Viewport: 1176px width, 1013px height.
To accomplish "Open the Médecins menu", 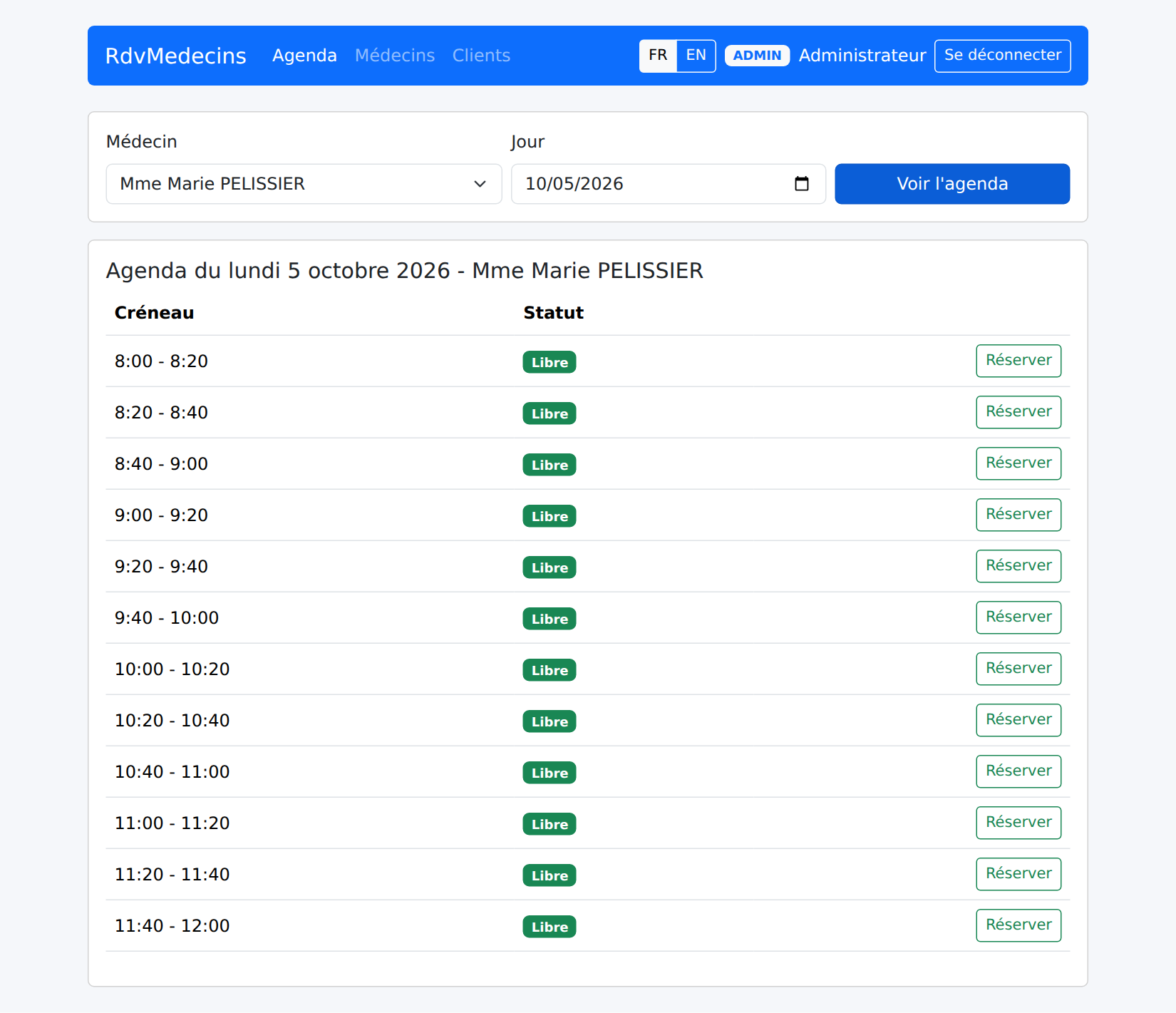I will pyautogui.click(x=395, y=56).
